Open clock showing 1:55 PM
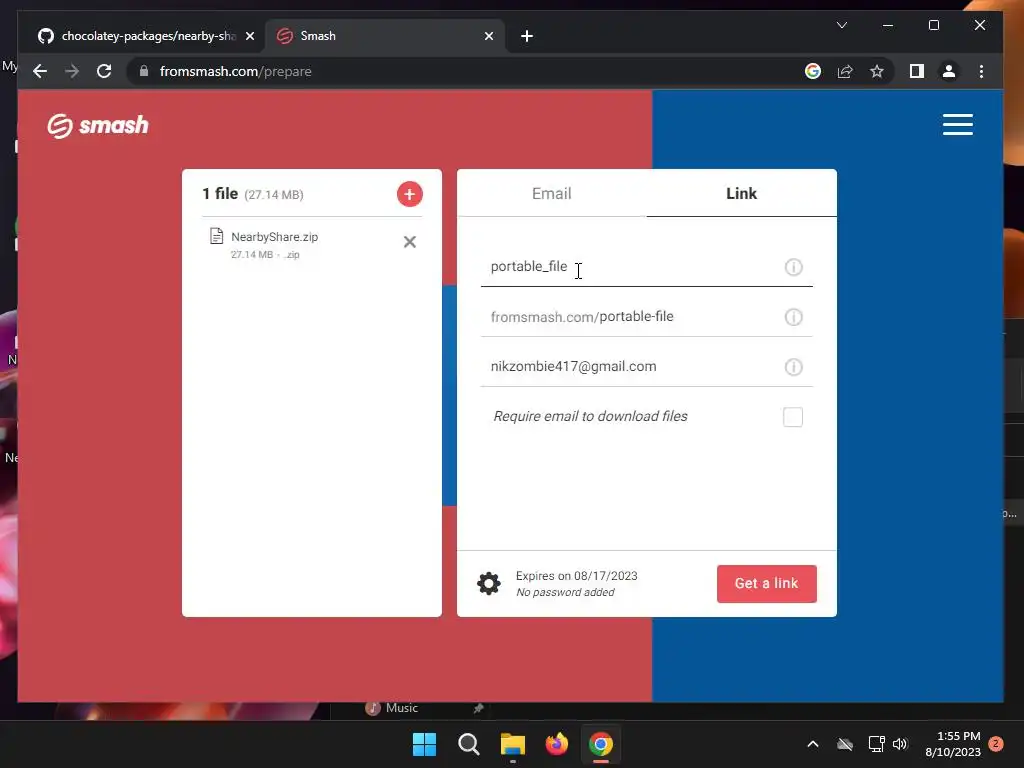Screen dimensions: 1024x768 pyautogui.click(x=953, y=744)
